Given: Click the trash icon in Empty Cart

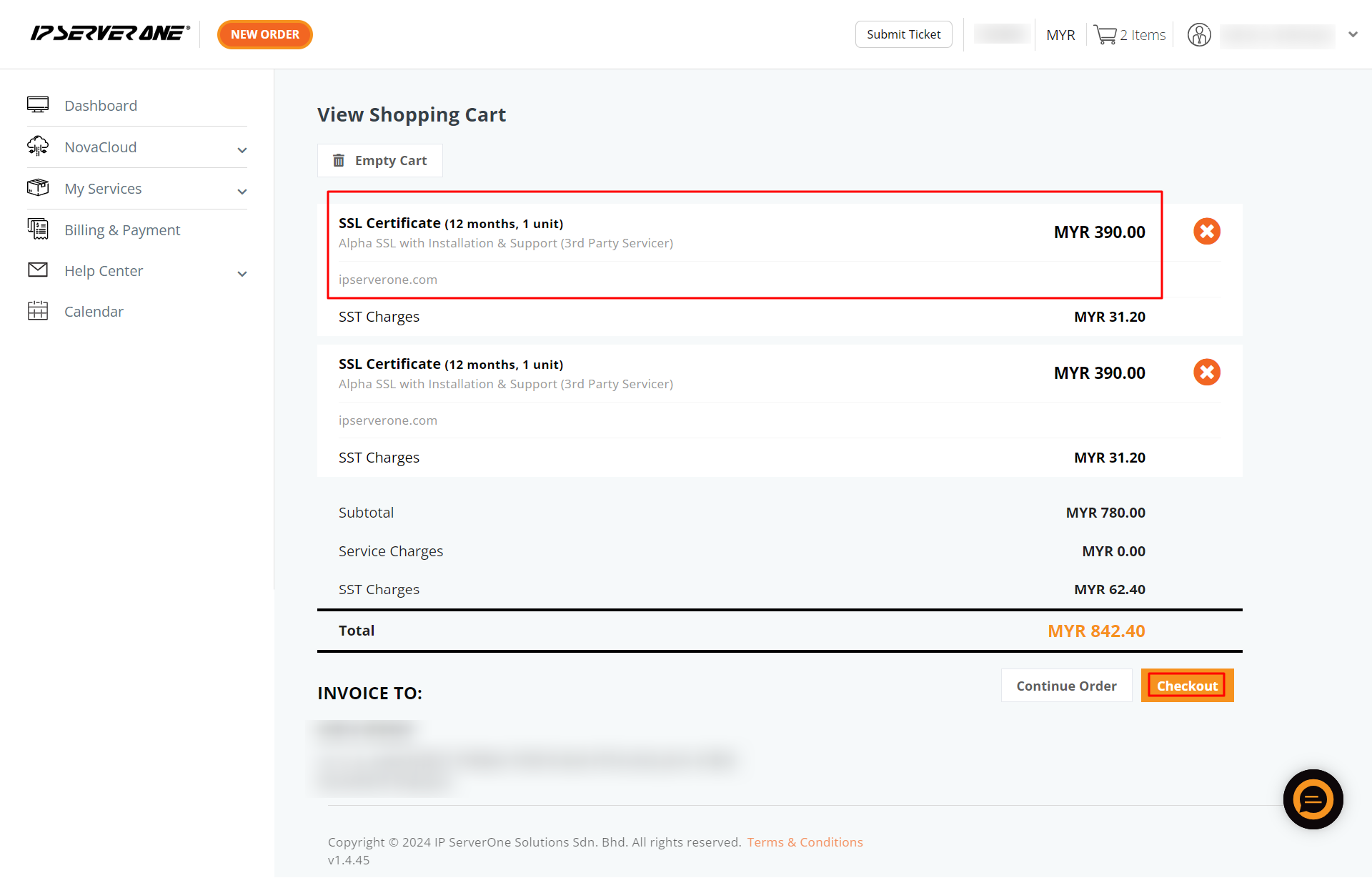Looking at the screenshot, I should [x=339, y=160].
